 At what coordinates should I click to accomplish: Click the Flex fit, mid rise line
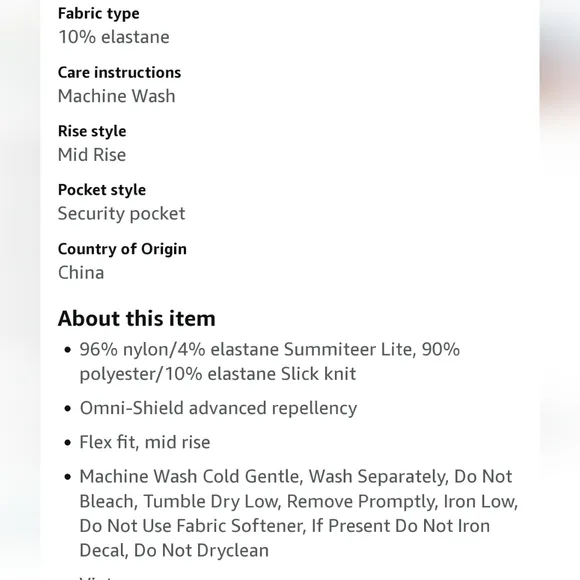(x=145, y=442)
